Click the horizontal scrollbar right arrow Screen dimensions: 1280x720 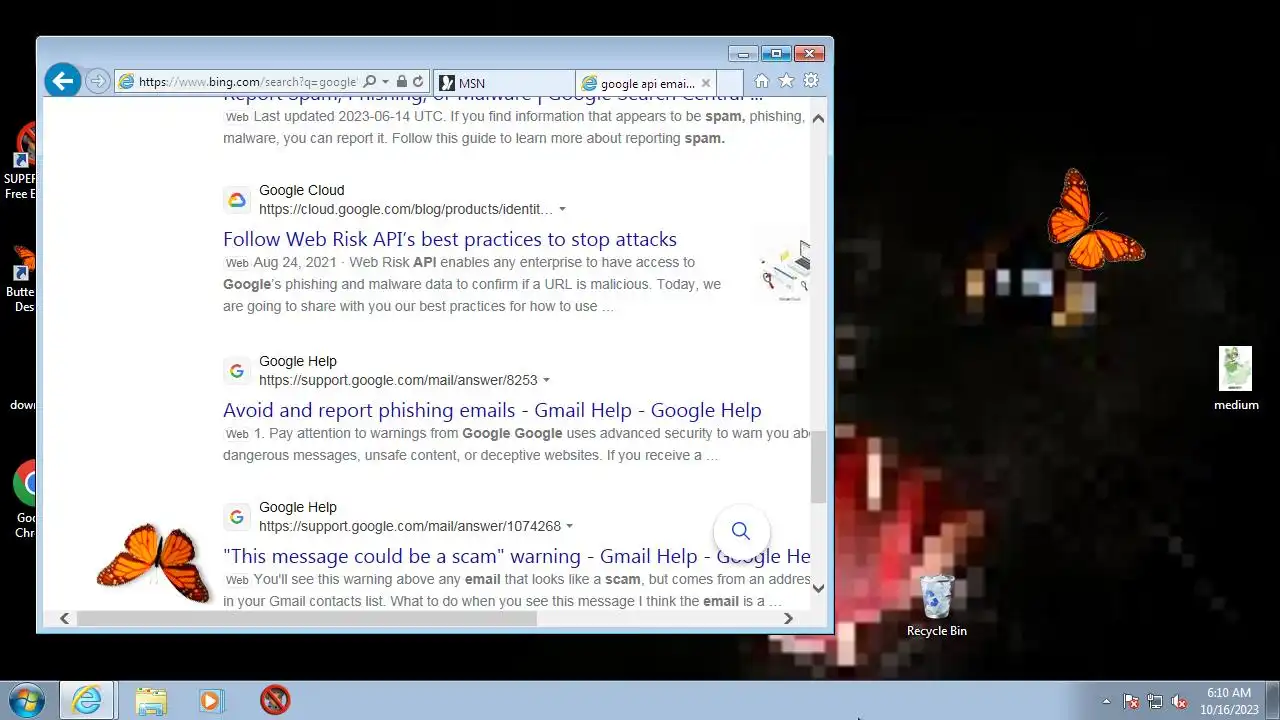coord(788,618)
